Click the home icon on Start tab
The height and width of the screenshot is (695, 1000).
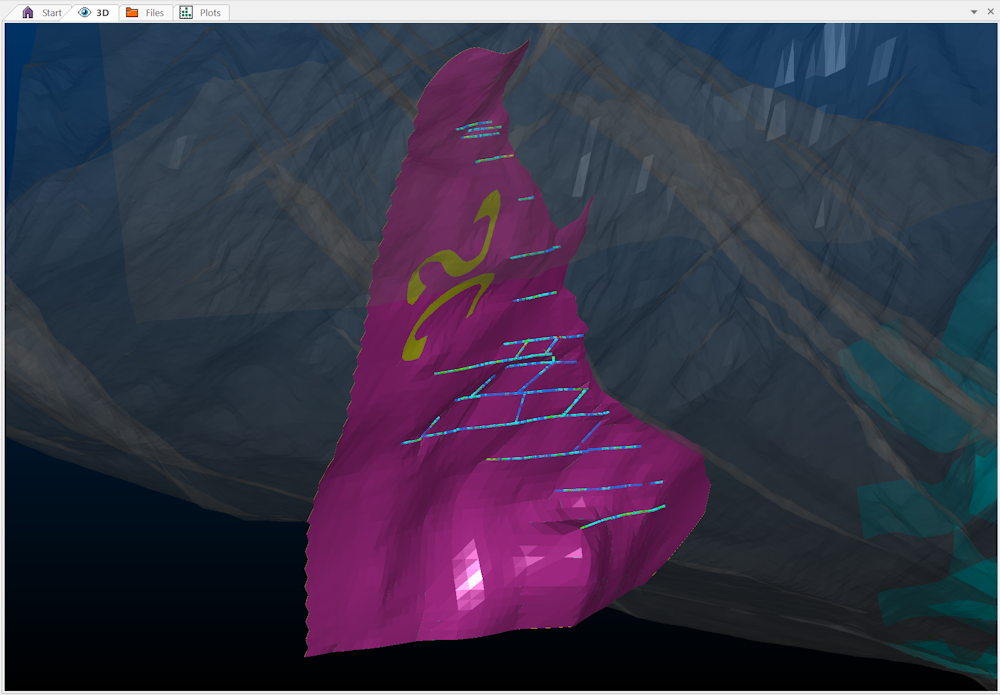(x=27, y=12)
